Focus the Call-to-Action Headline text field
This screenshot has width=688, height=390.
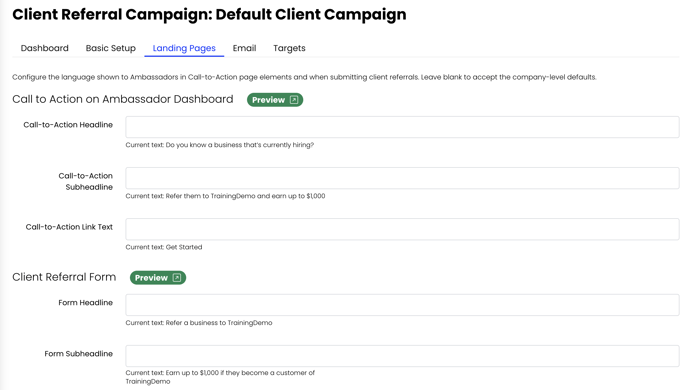pyautogui.click(x=402, y=127)
